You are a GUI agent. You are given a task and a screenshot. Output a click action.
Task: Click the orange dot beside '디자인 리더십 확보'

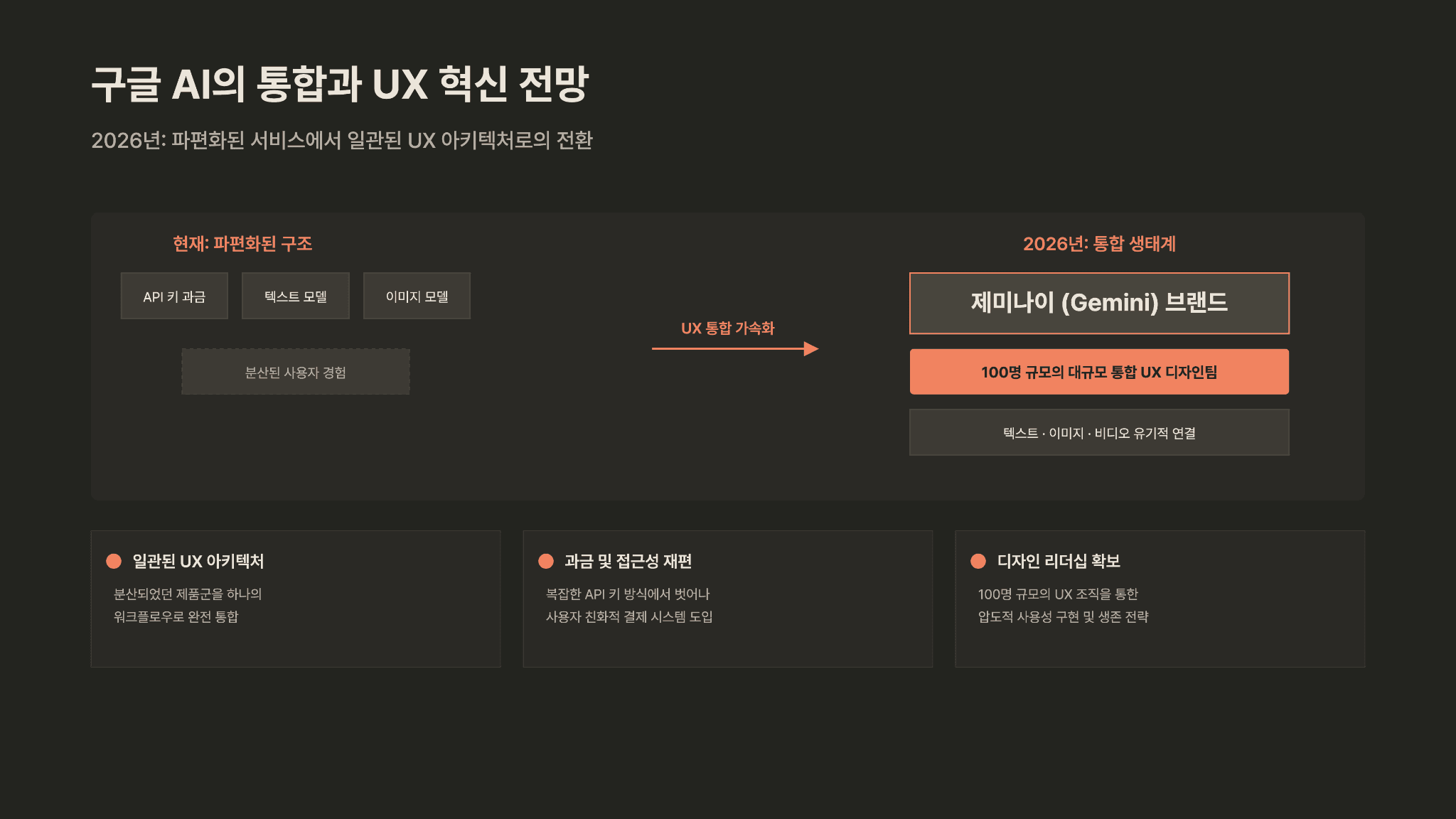[978, 561]
